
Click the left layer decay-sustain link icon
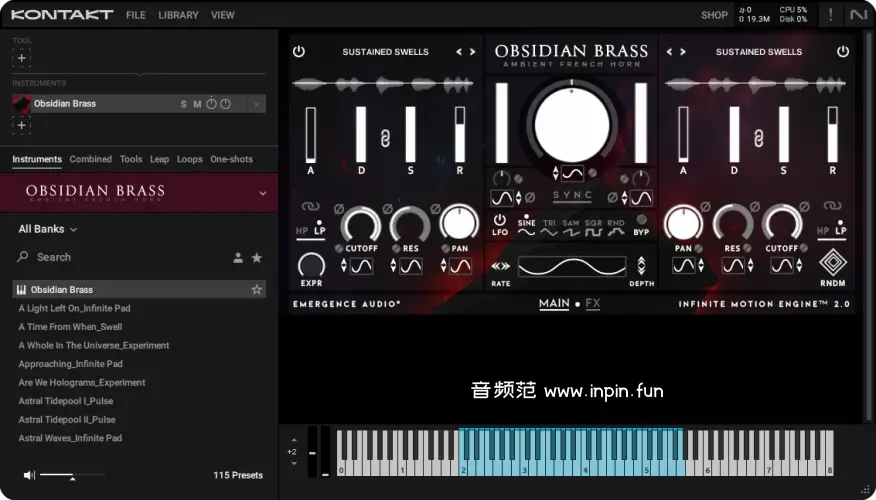point(385,138)
